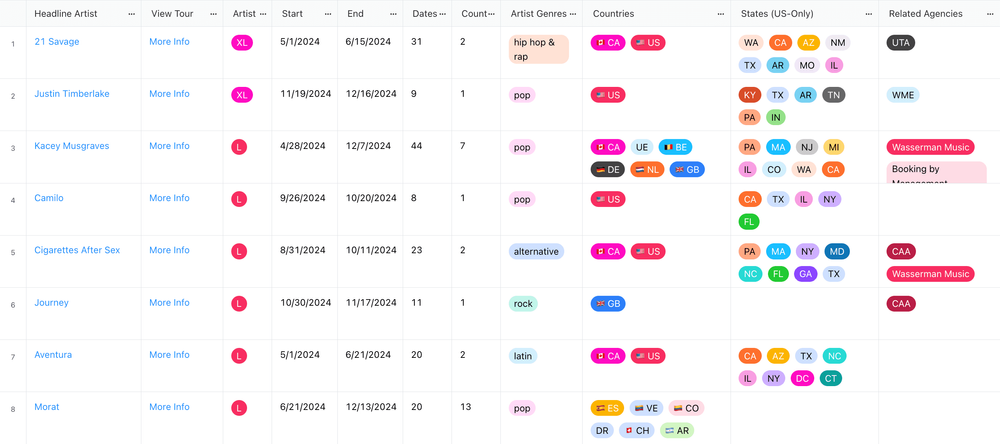Click US flag tag in Camilo row
The height and width of the screenshot is (444, 1000).
click(608, 200)
